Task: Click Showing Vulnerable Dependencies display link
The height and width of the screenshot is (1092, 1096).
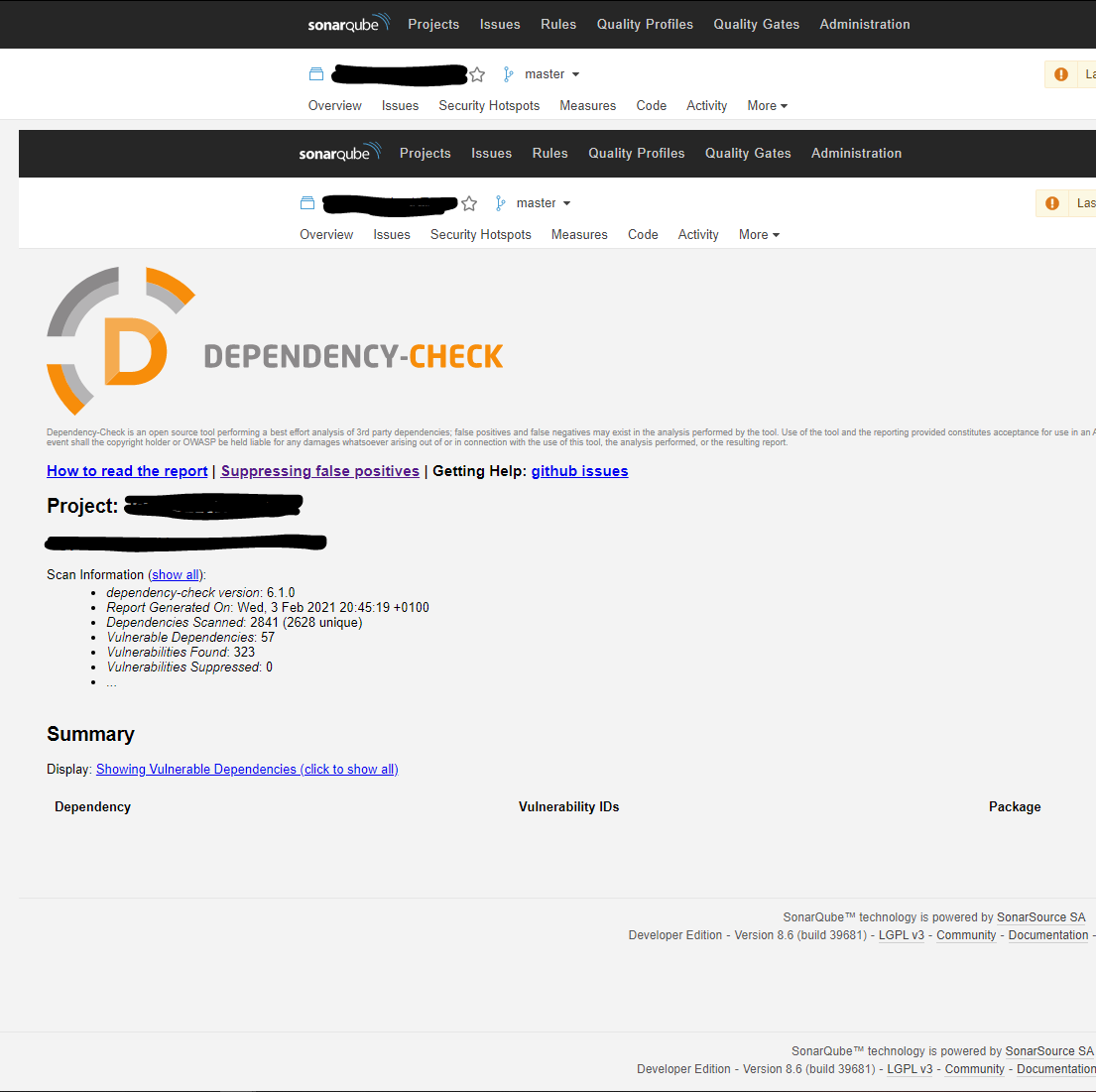Action: click(247, 769)
